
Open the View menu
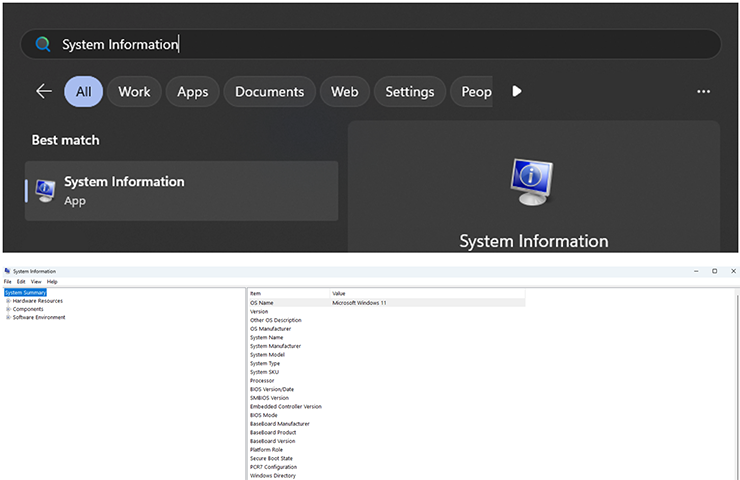coord(36,281)
